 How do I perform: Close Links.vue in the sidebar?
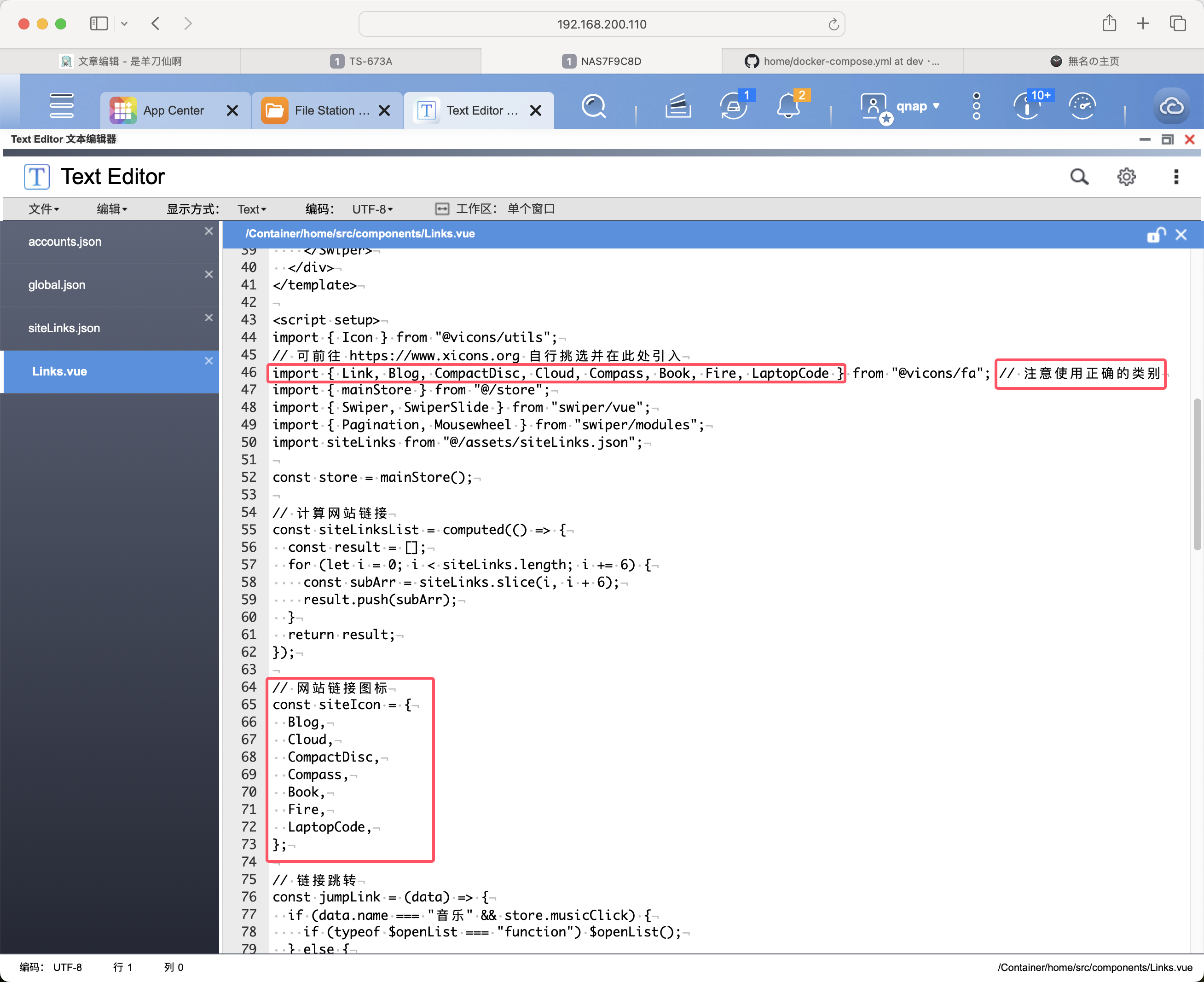pos(209,361)
